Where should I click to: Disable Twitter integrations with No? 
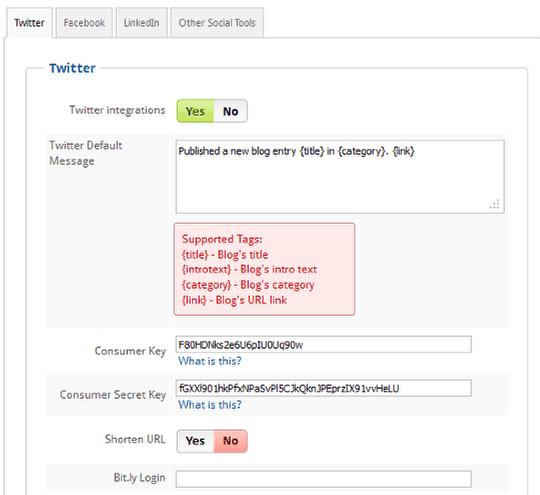[x=230, y=111]
